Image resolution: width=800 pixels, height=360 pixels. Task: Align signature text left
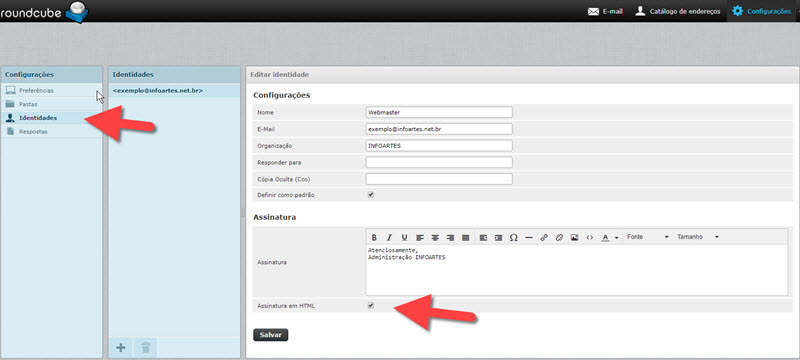point(420,238)
